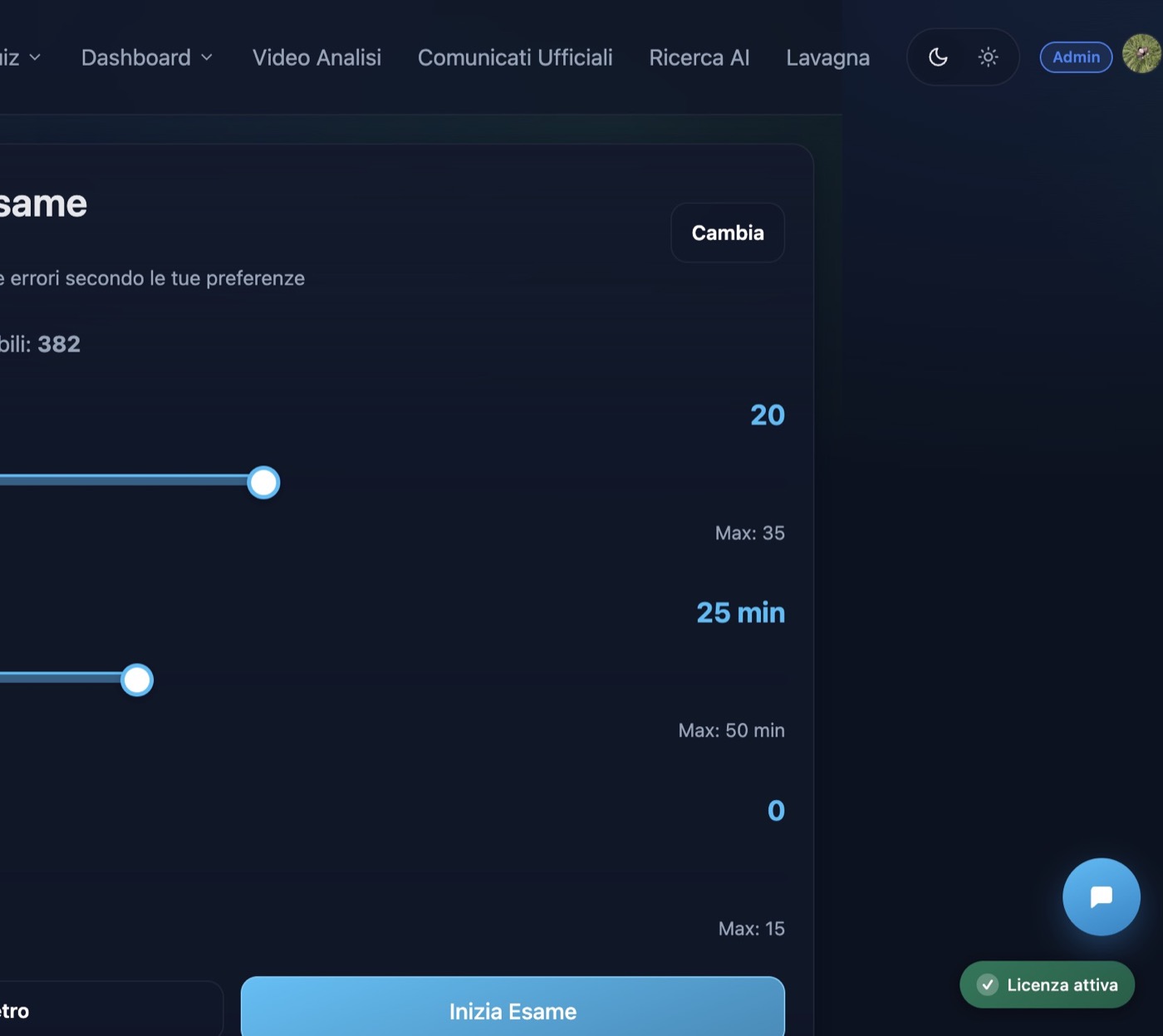Click the time slider handle at 25 min
Screen dimensions: 1163x1036
tap(137, 680)
